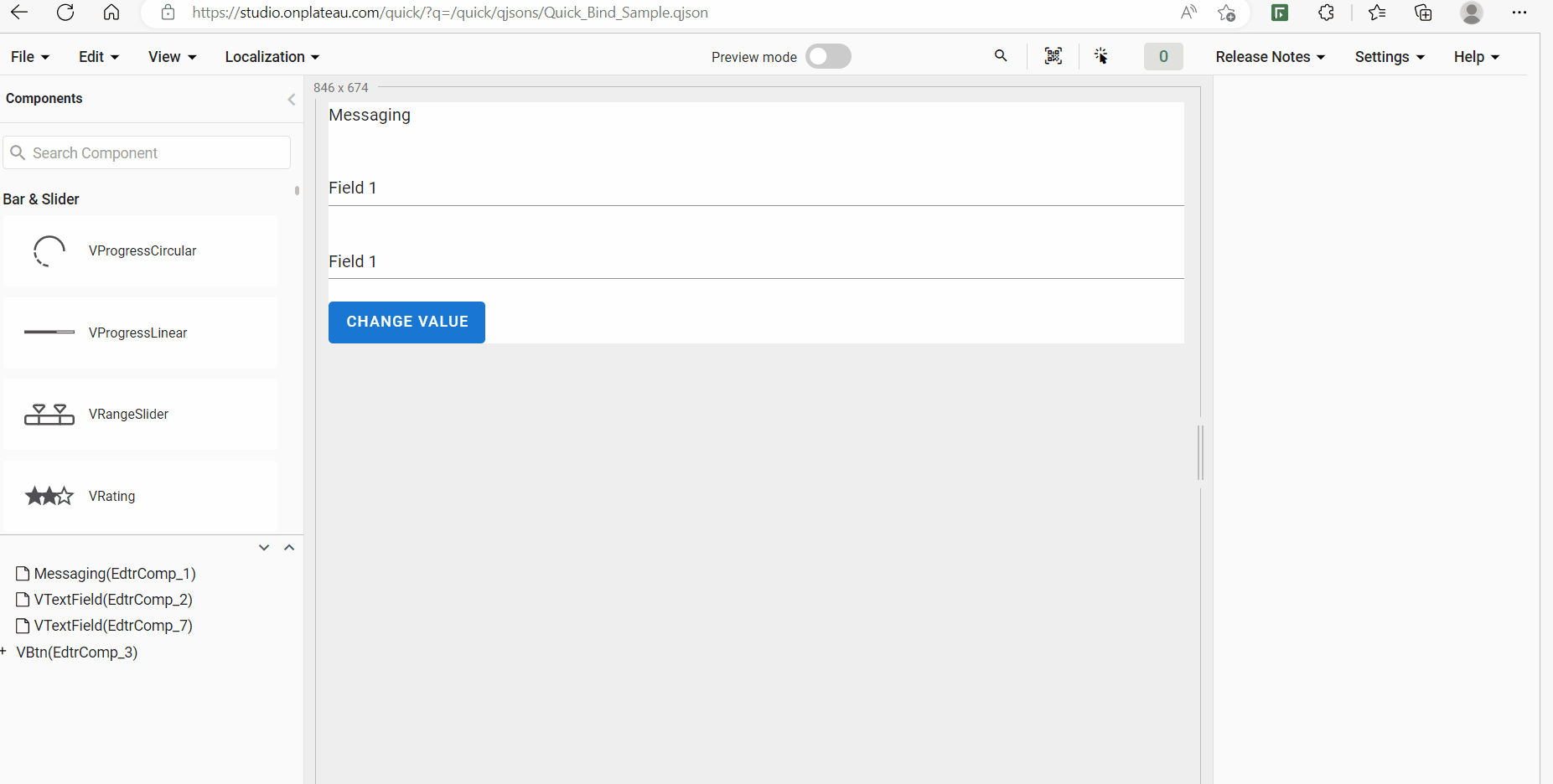Open the Settings dropdown menu
1553x784 pixels.
click(x=1389, y=57)
